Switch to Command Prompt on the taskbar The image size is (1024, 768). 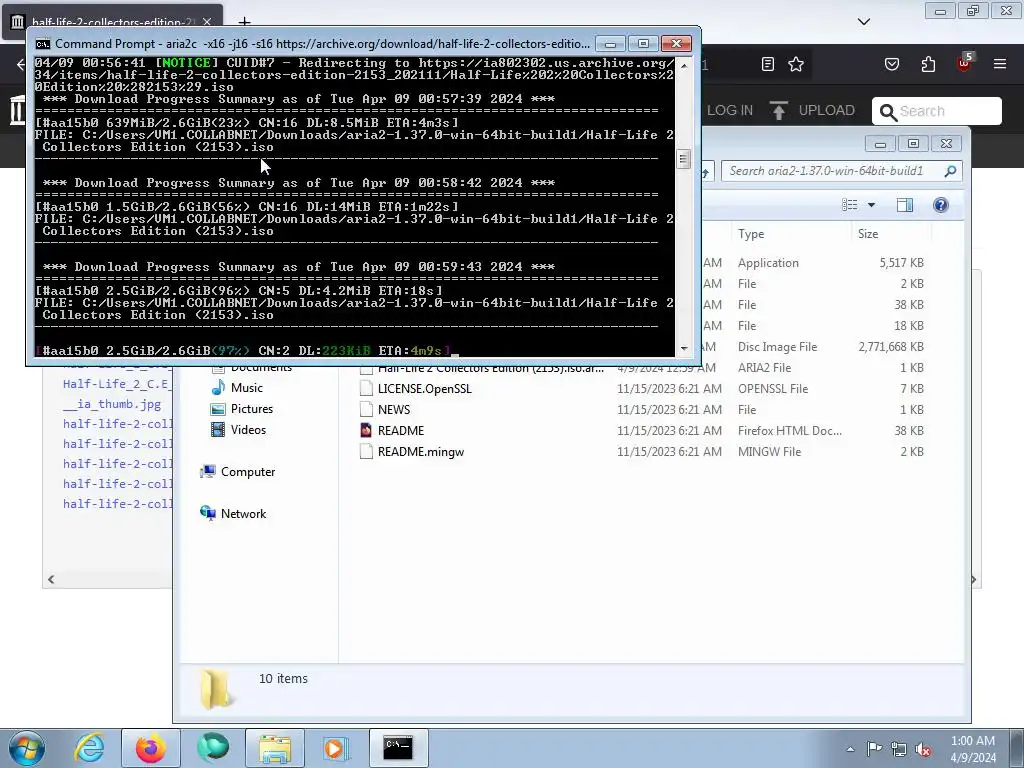pyautogui.click(x=398, y=748)
